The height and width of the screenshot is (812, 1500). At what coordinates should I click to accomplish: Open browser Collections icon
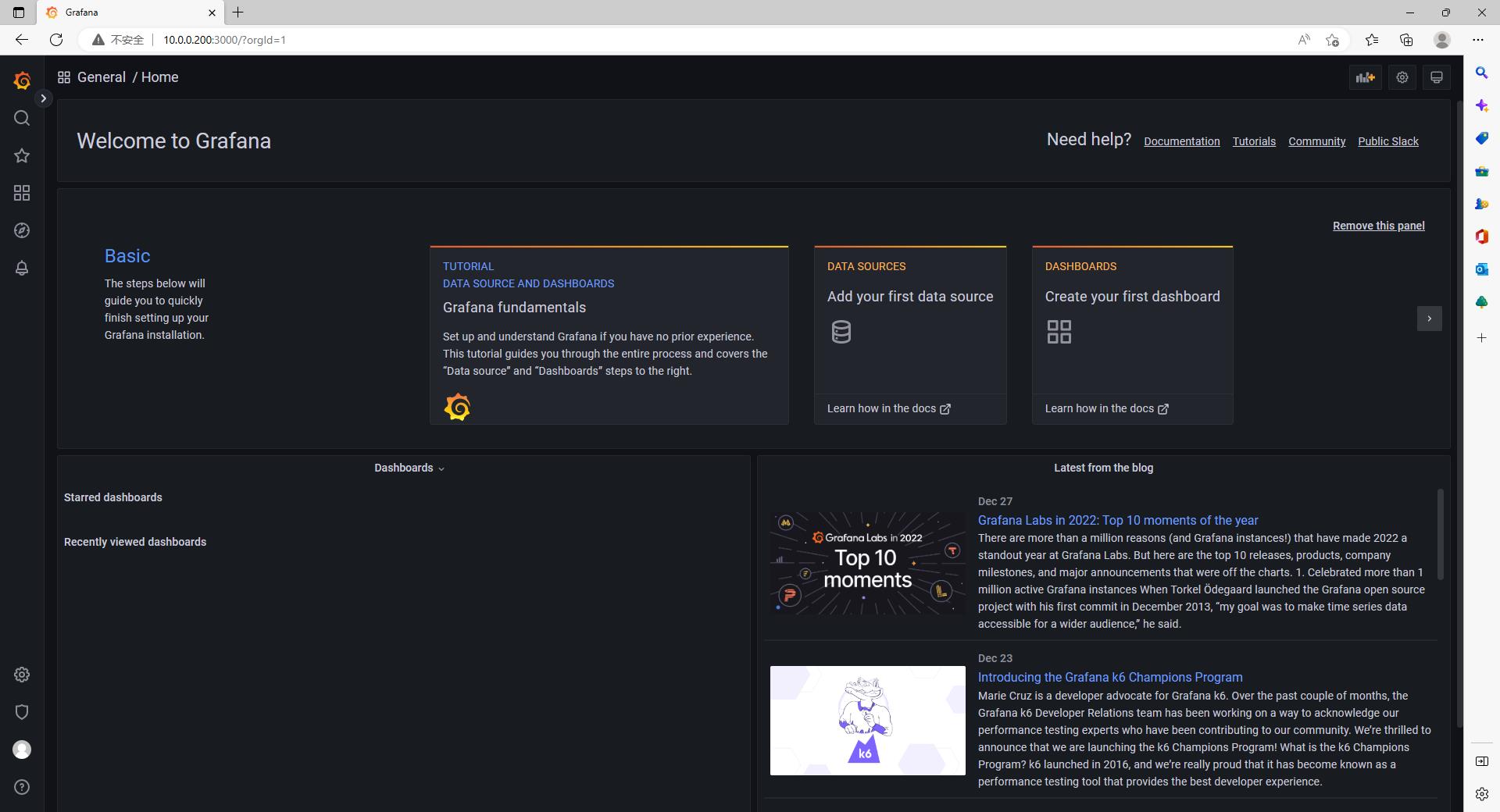[x=1406, y=40]
